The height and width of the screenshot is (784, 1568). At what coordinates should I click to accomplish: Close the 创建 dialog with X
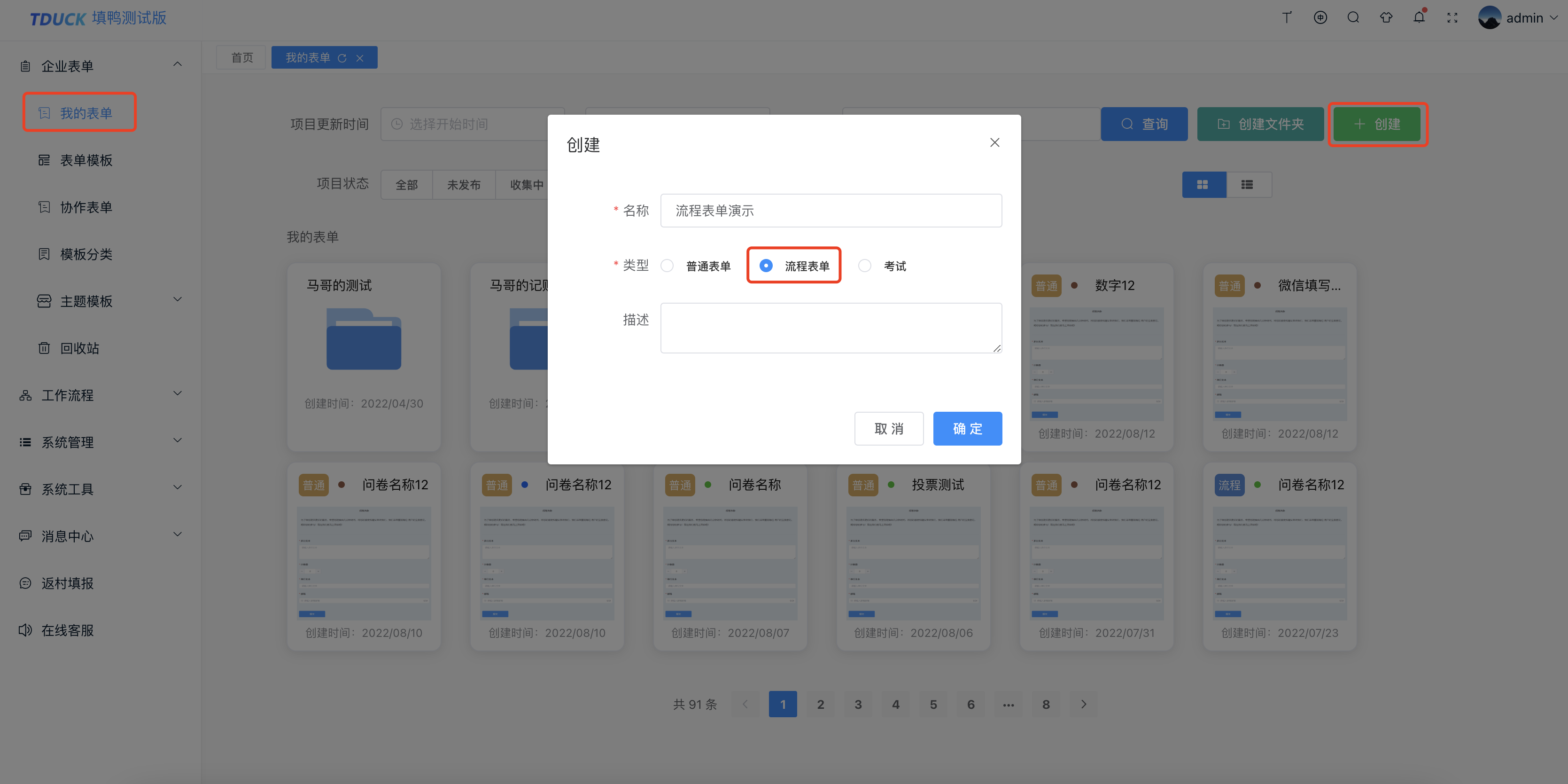(994, 142)
